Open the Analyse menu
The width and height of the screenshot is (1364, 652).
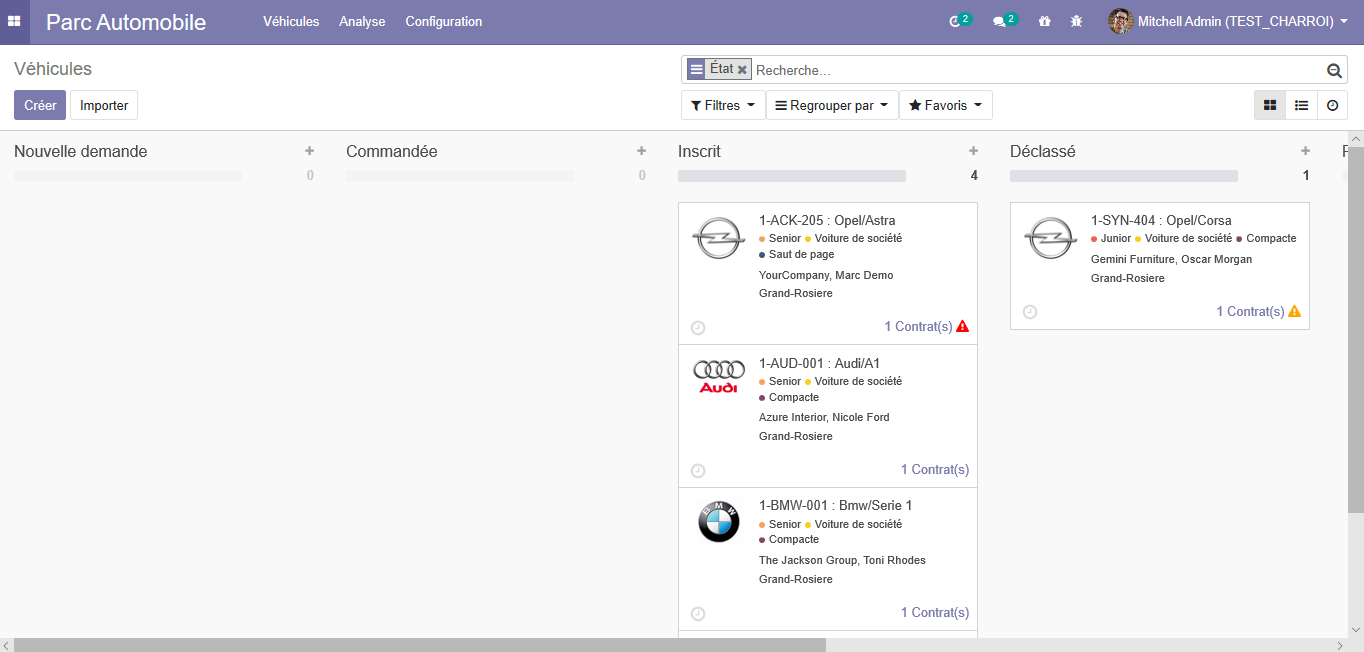pos(362,21)
